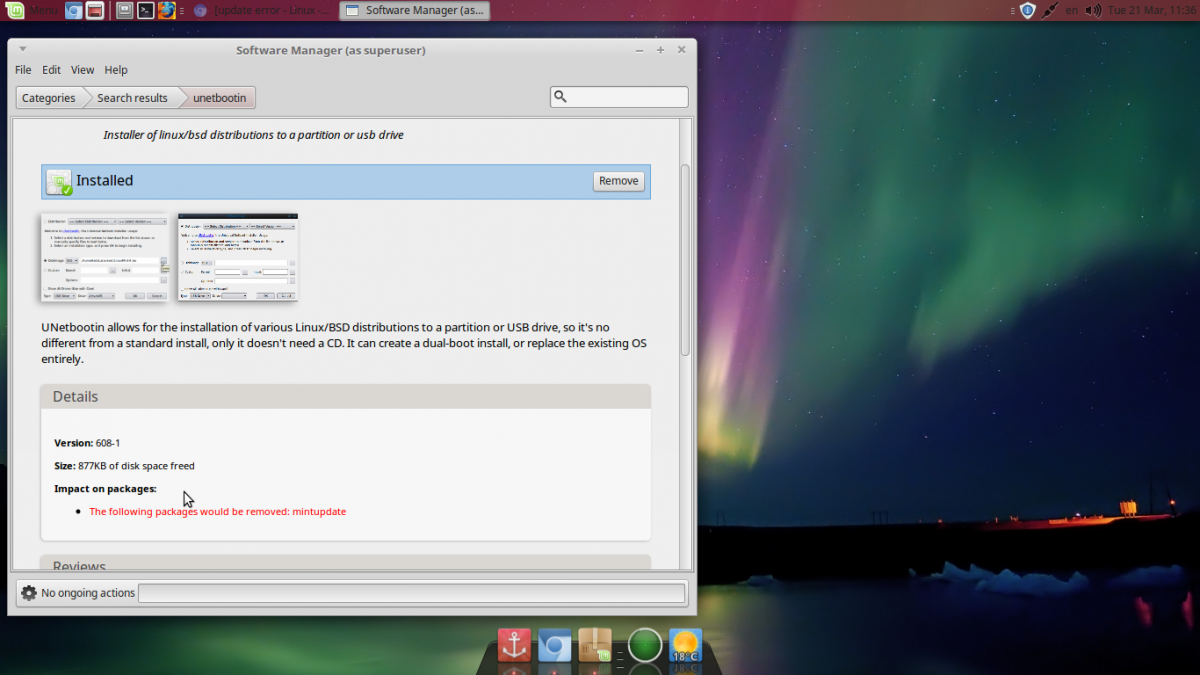Image resolution: width=1200 pixels, height=675 pixels.
Task: Open the weather 18°C dock applet
Action: click(685, 645)
